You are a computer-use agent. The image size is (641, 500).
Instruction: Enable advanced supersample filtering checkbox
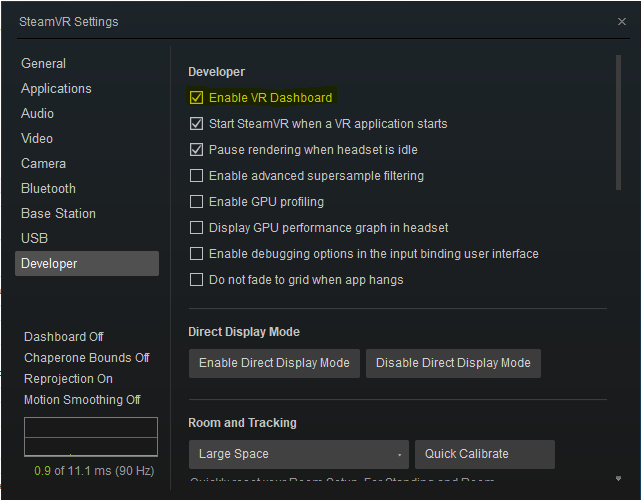(196, 176)
